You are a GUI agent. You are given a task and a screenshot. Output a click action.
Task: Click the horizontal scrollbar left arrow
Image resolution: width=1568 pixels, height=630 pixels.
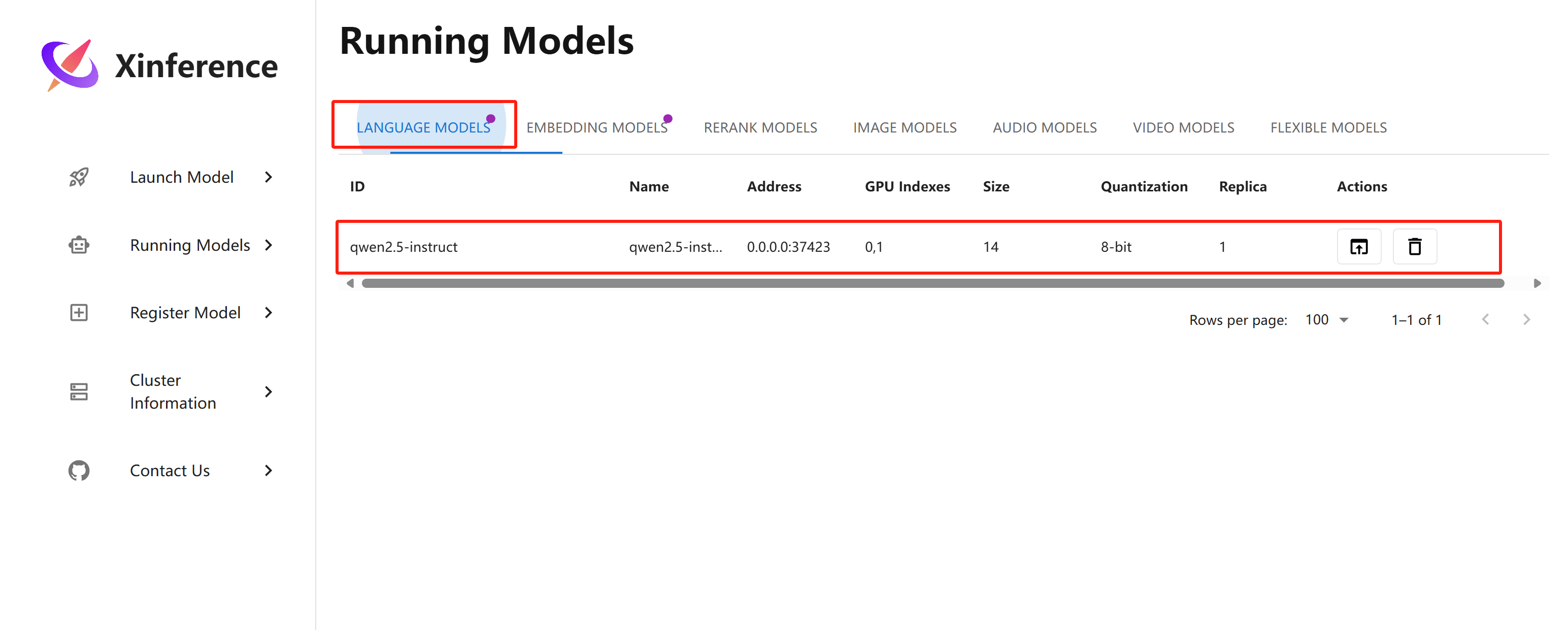pos(350,283)
